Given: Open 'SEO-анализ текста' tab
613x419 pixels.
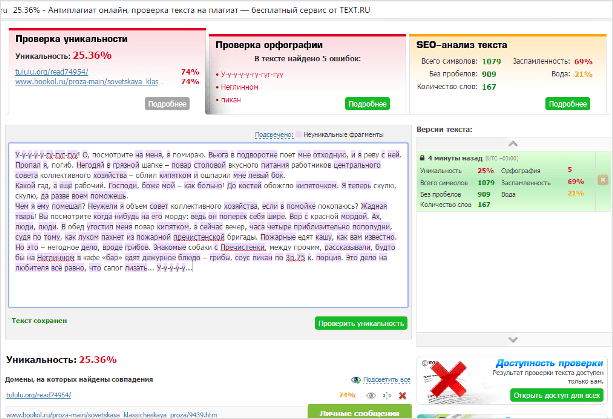Looking at the screenshot, I should [462, 45].
